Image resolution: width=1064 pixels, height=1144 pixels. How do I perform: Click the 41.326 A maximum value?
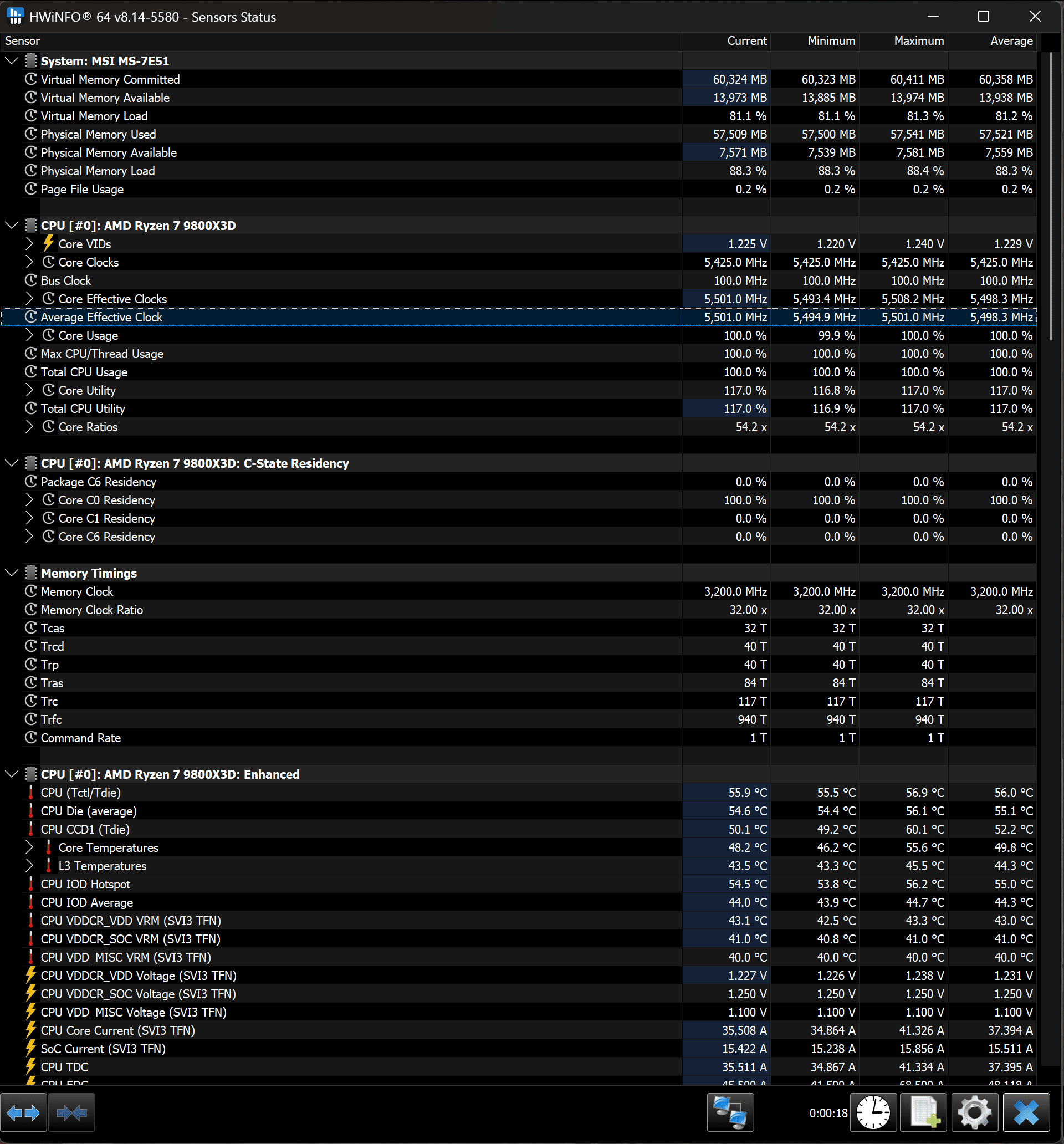pos(921,1030)
